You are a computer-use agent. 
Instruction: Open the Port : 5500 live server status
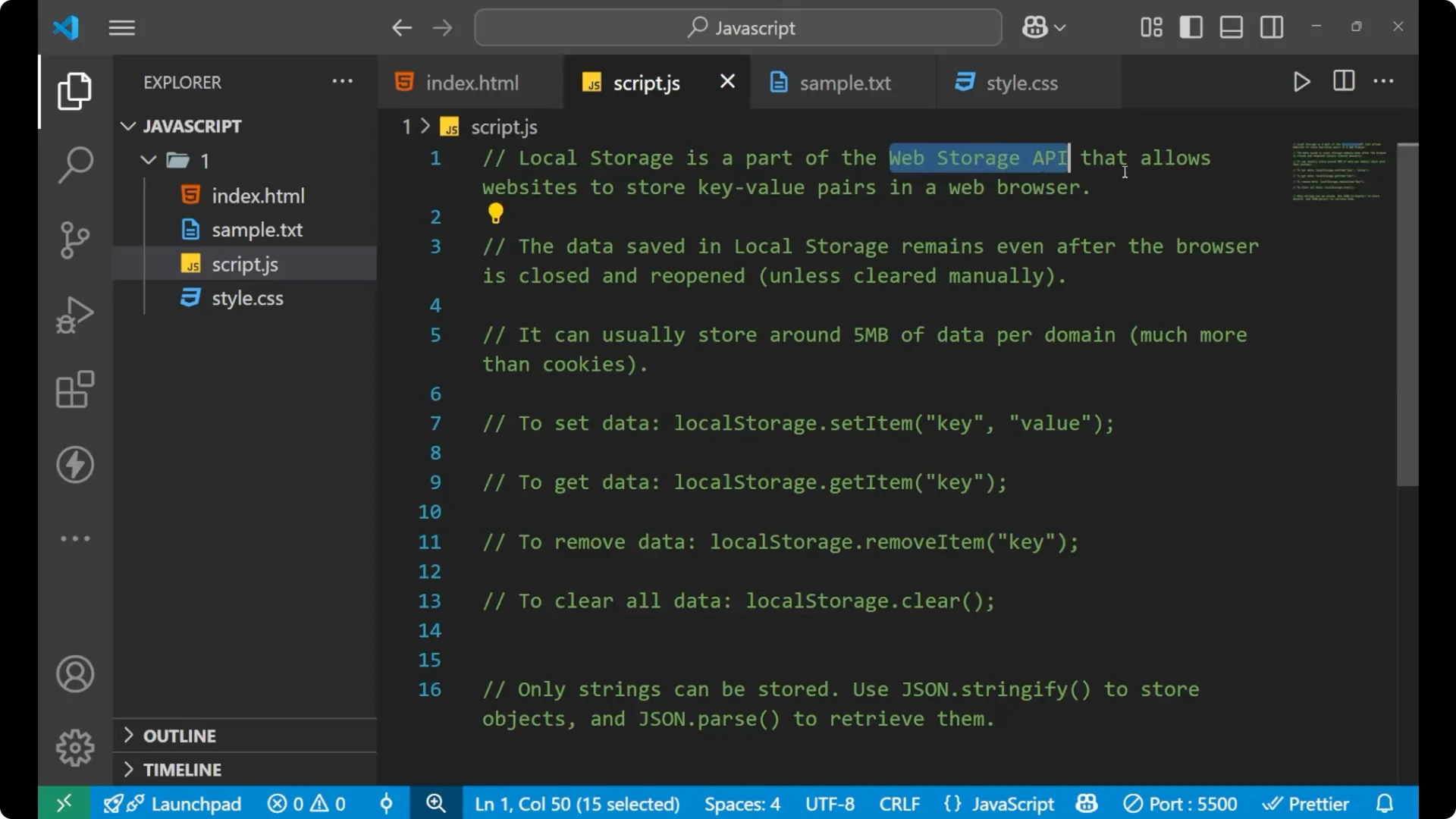(1181, 803)
